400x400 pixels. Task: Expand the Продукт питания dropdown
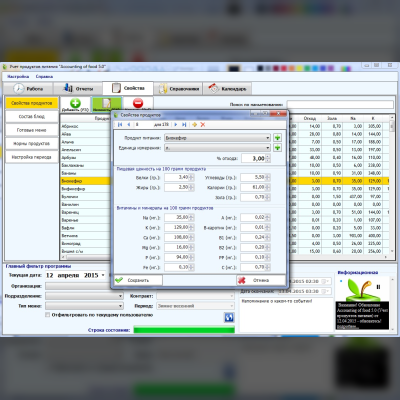coord(268,138)
